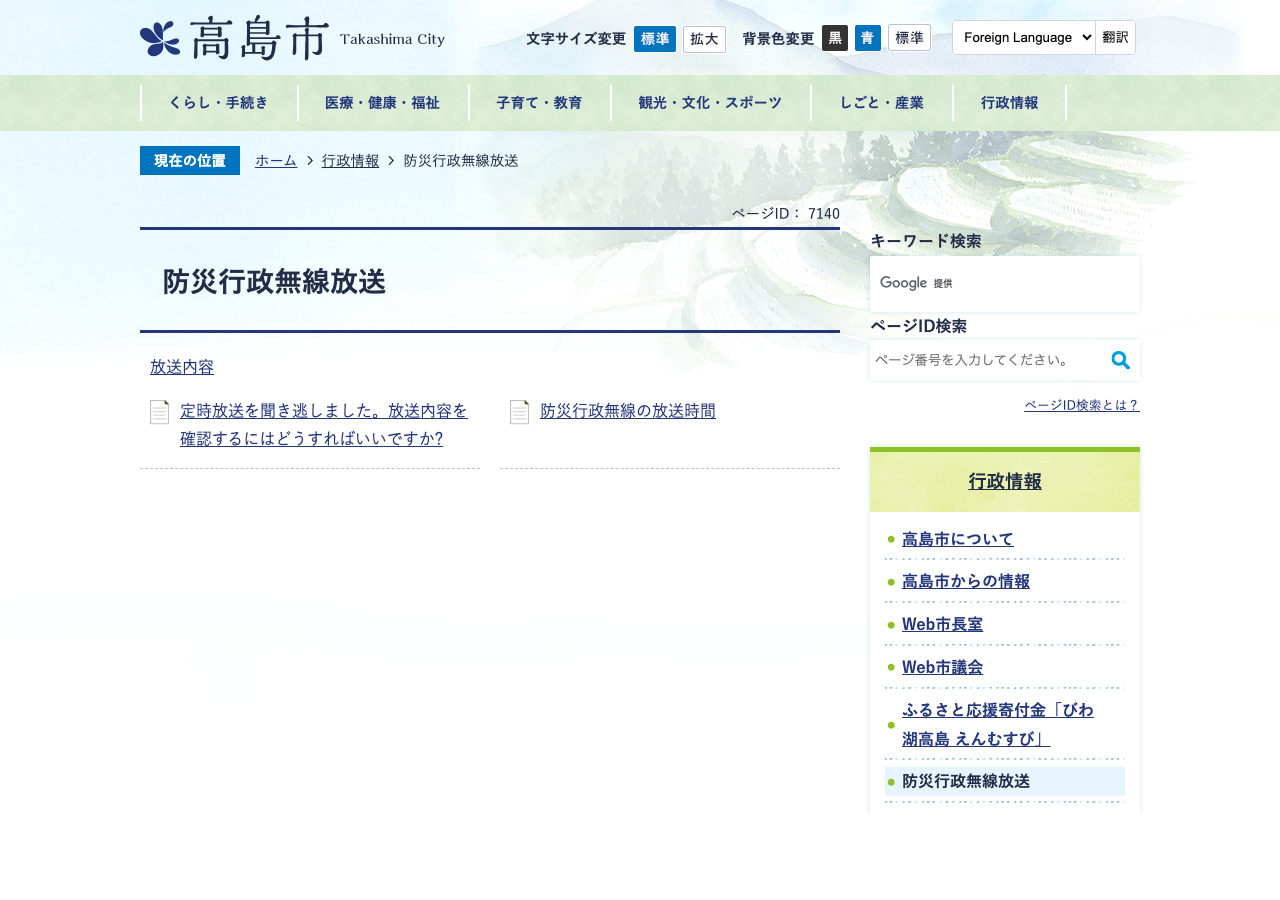Open 子育て・教育 navigation menu
Screen dimensions: 1280x900
(540, 103)
